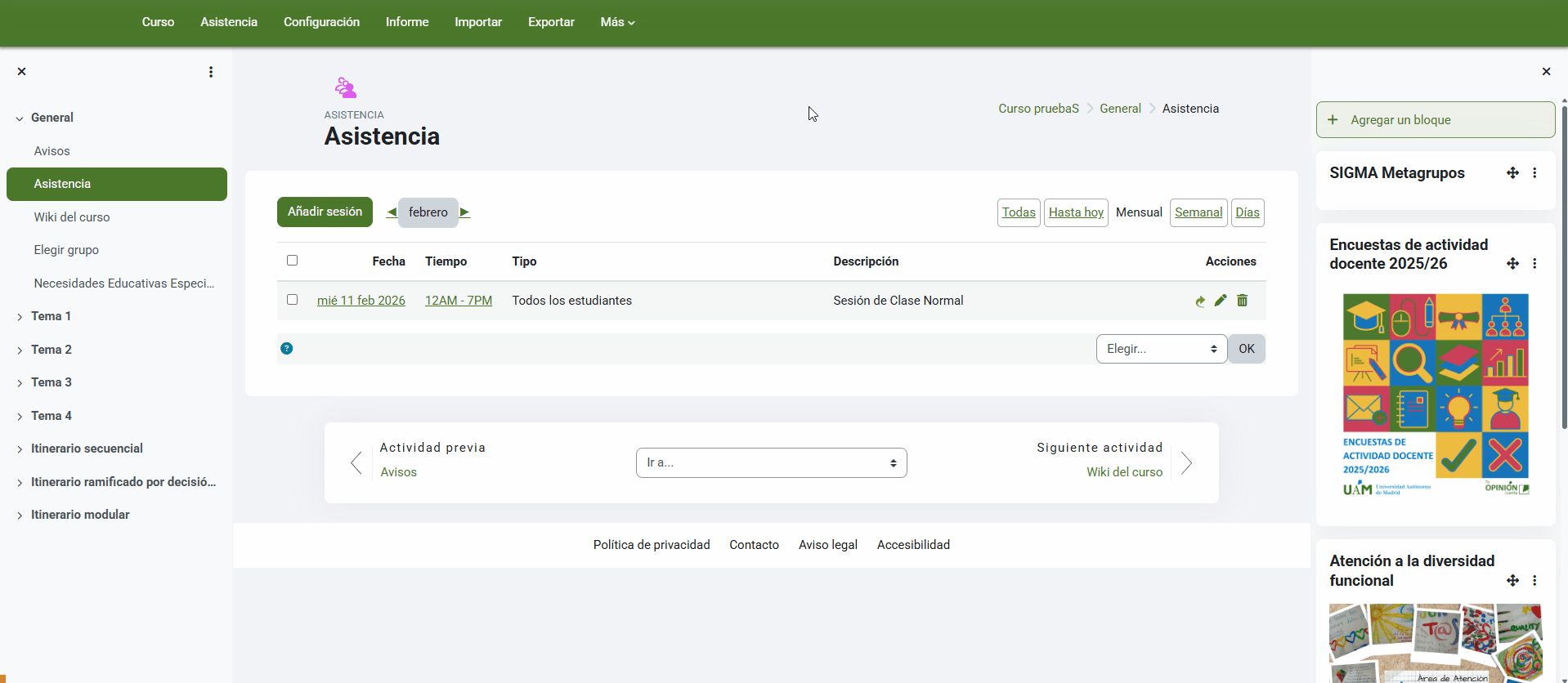1568x683 pixels.
Task: Open the Elegir... bulk action dropdown
Action: pyautogui.click(x=1161, y=349)
